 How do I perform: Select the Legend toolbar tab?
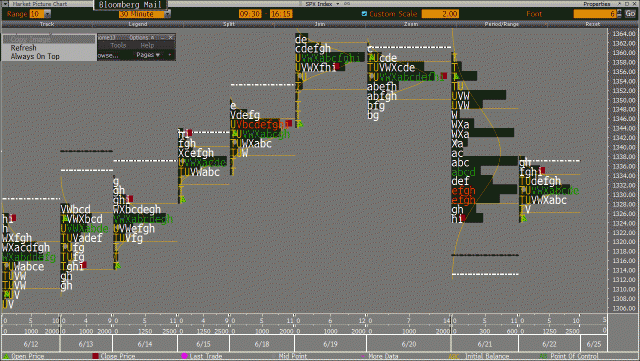click(138, 24)
